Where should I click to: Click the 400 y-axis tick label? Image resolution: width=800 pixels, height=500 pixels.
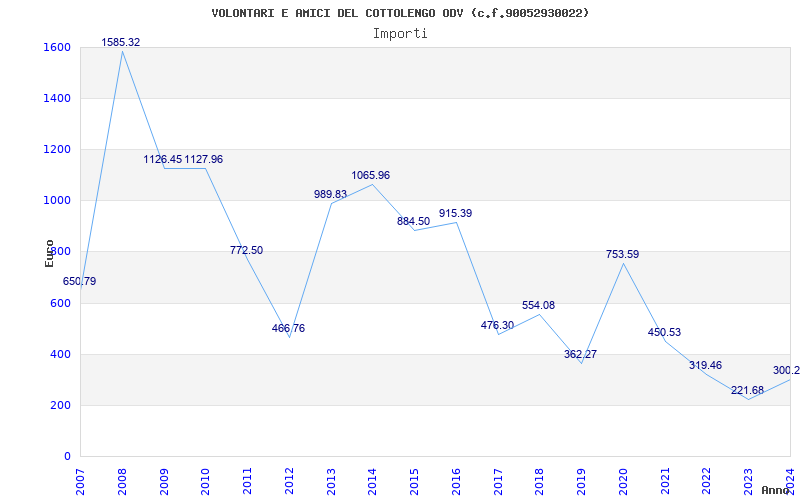[58, 354]
